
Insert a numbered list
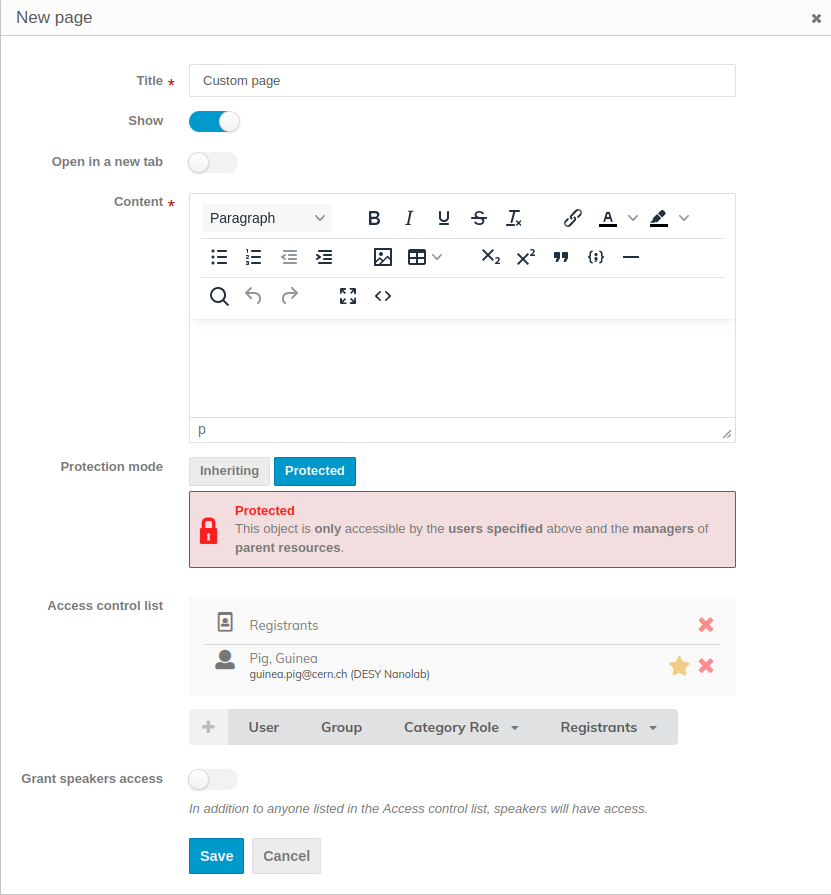(x=253, y=257)
